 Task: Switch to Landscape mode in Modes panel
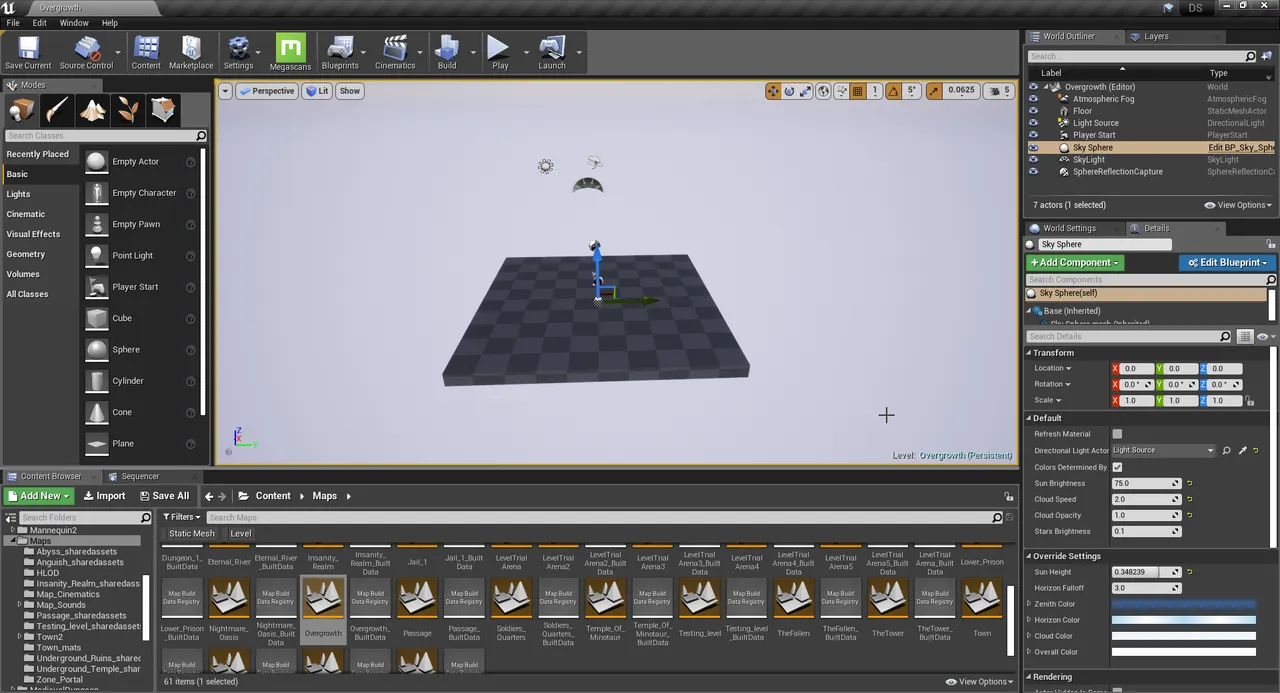[93, 110]
